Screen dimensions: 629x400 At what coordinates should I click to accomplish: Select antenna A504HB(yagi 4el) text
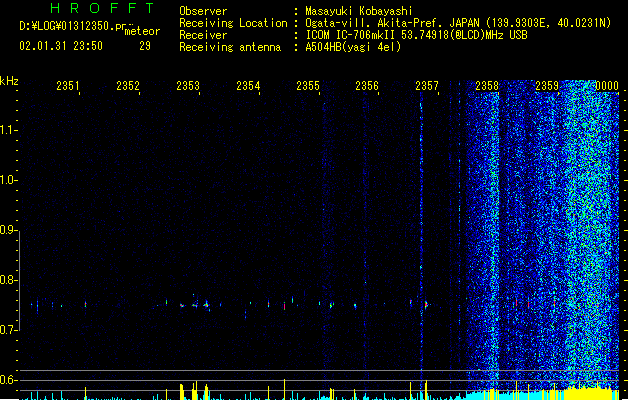tap(353, 47)
